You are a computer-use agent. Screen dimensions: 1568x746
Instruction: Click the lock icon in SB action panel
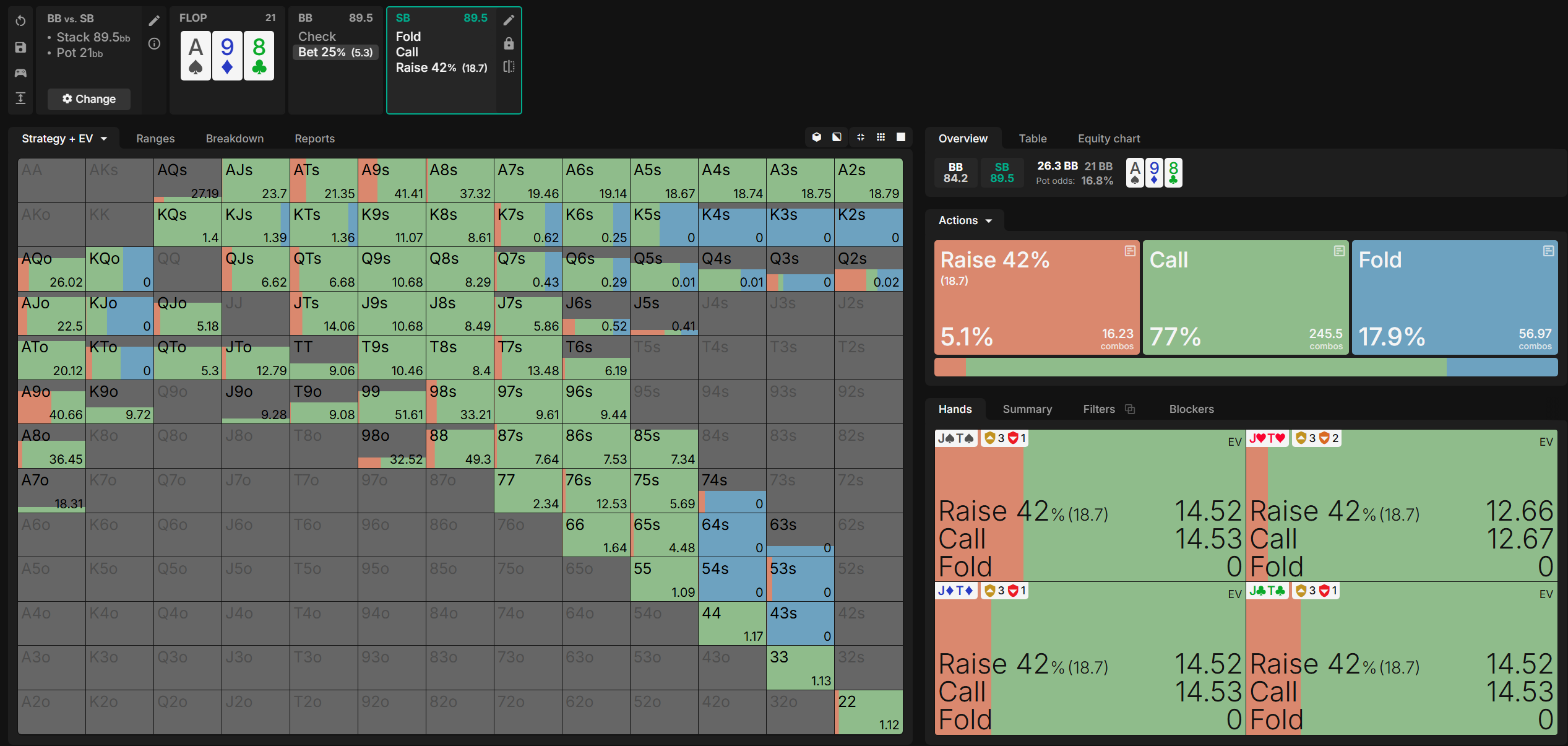coord(509,43)
